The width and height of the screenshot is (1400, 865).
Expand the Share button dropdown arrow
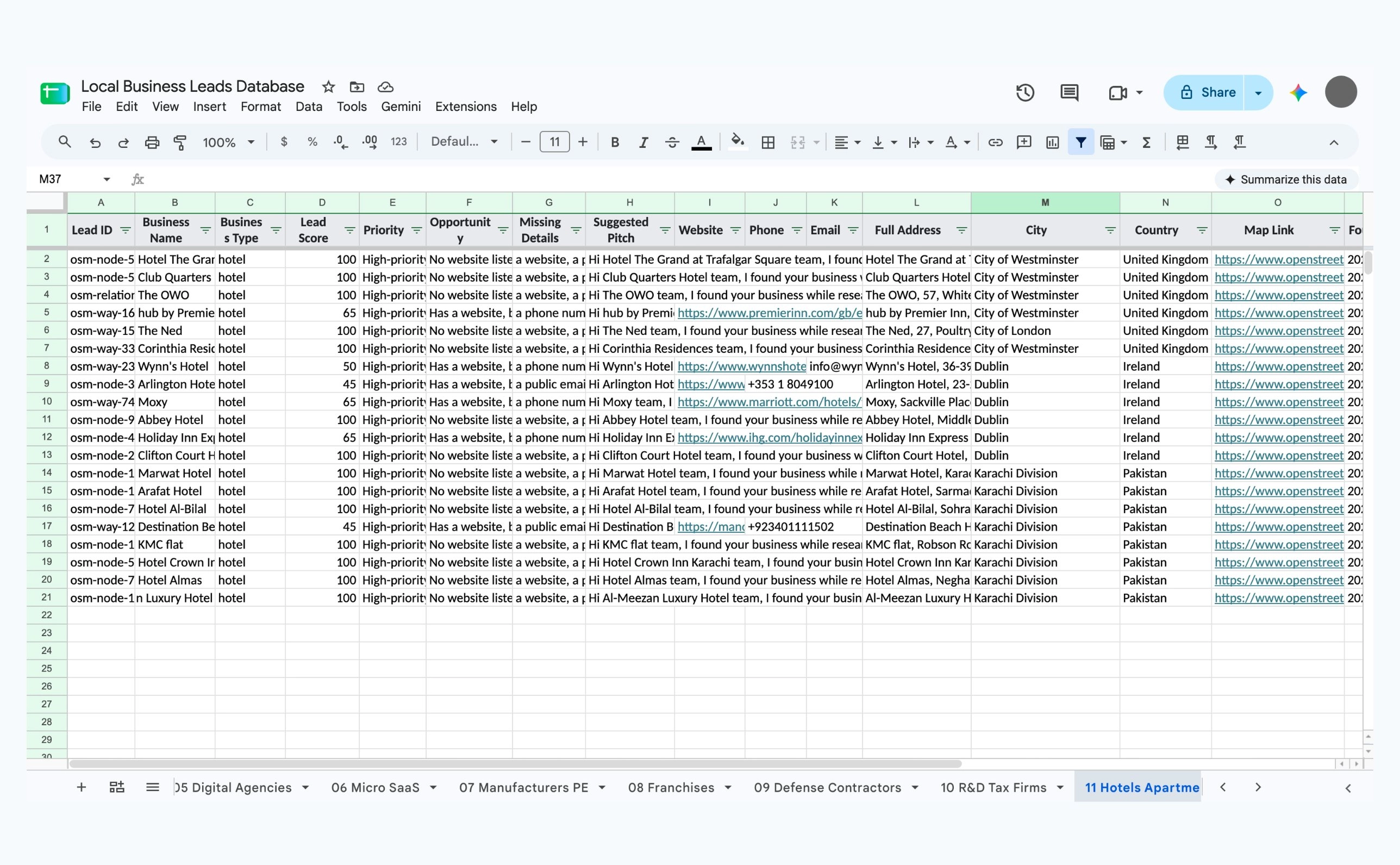click(1258, 92)
